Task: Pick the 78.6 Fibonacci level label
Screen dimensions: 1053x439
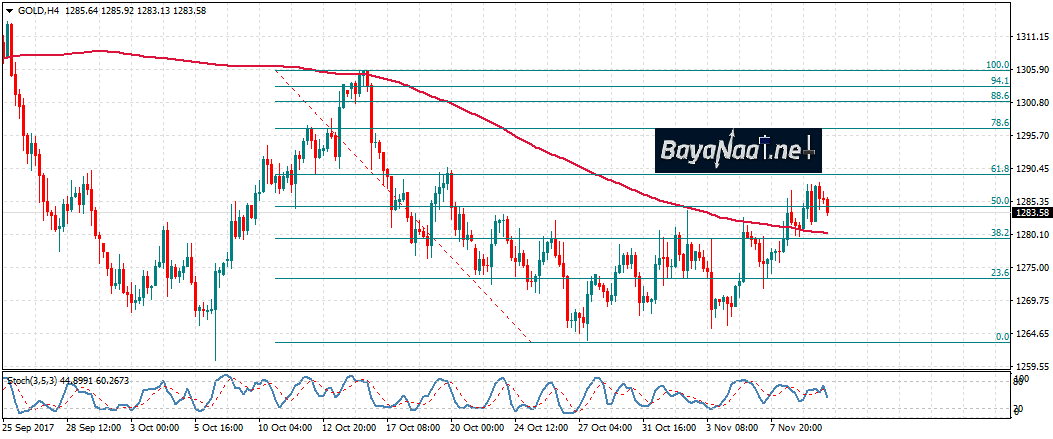Action: pyautogui.click(x=1000, y=122)
